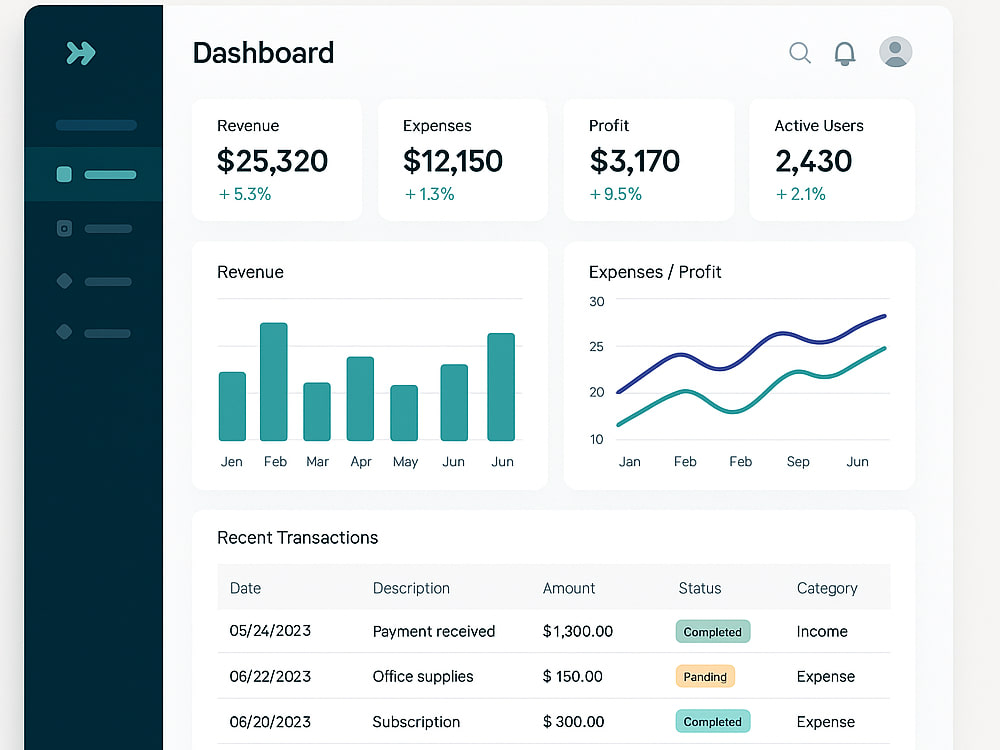
Task: Click the Office supplies description
Action: coord(423,677)
